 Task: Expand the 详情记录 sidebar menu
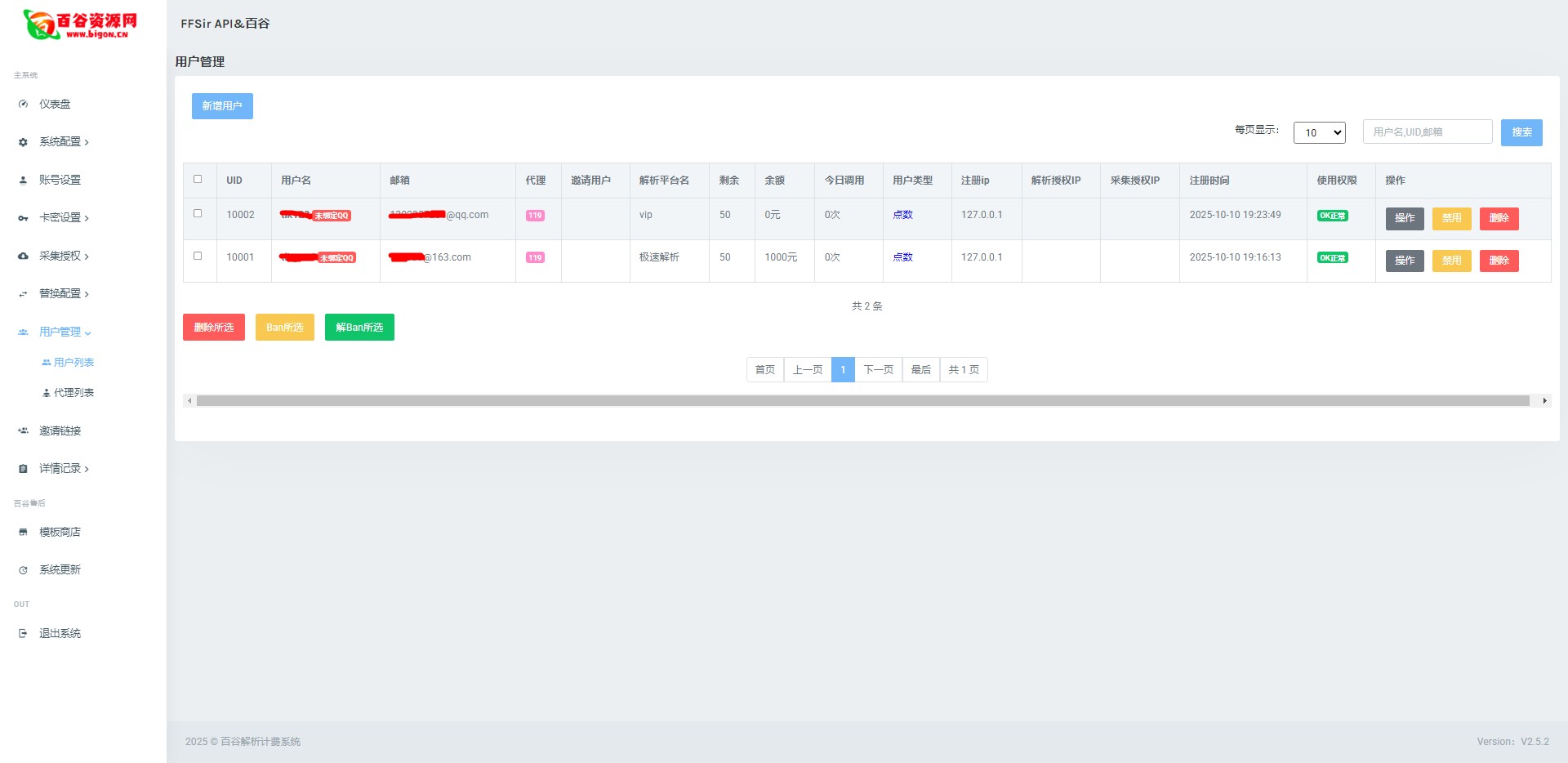pyautogui.click(x=64, y=469)
